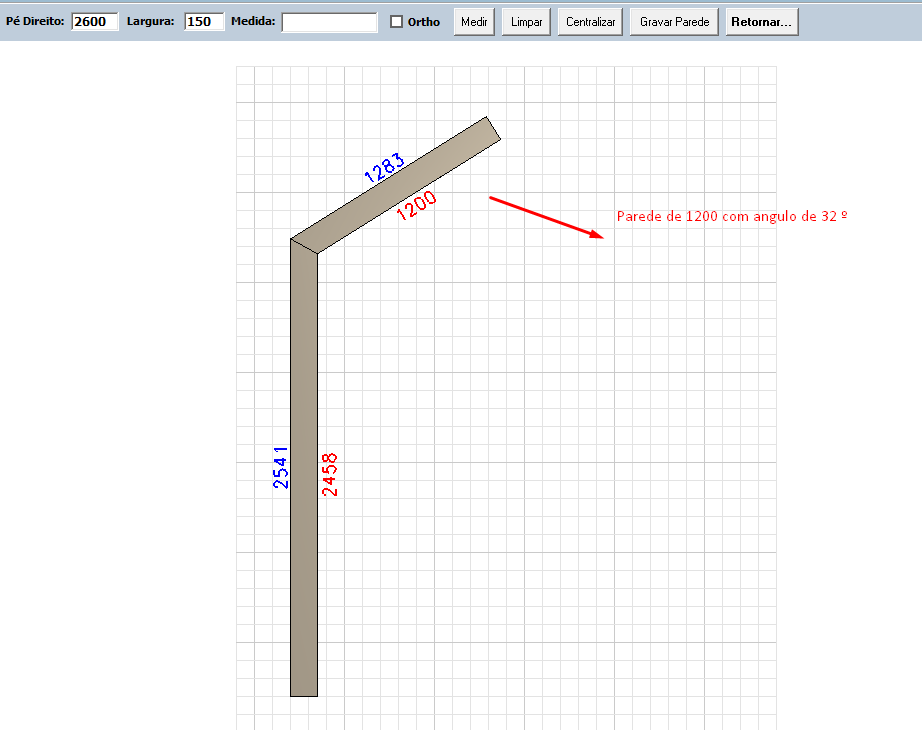This screenshot has height=730, width=922.
Task: Click the blue 1283 dimension label
Action: click(384, 167)
